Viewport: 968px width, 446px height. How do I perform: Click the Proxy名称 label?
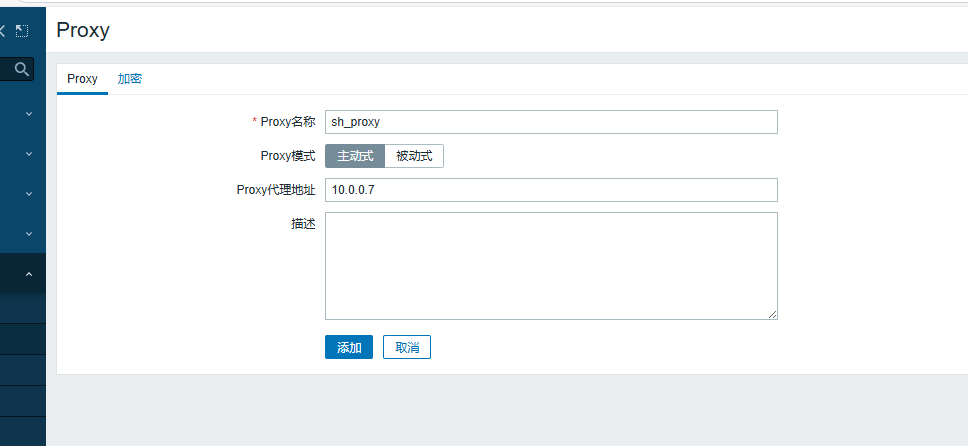coord(288,122)
